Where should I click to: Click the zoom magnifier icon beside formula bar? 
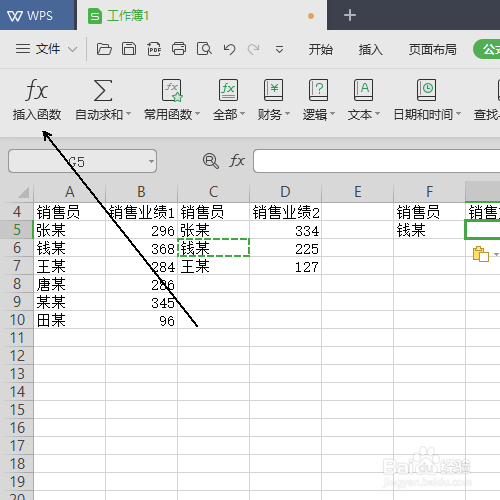pos(211,161)
